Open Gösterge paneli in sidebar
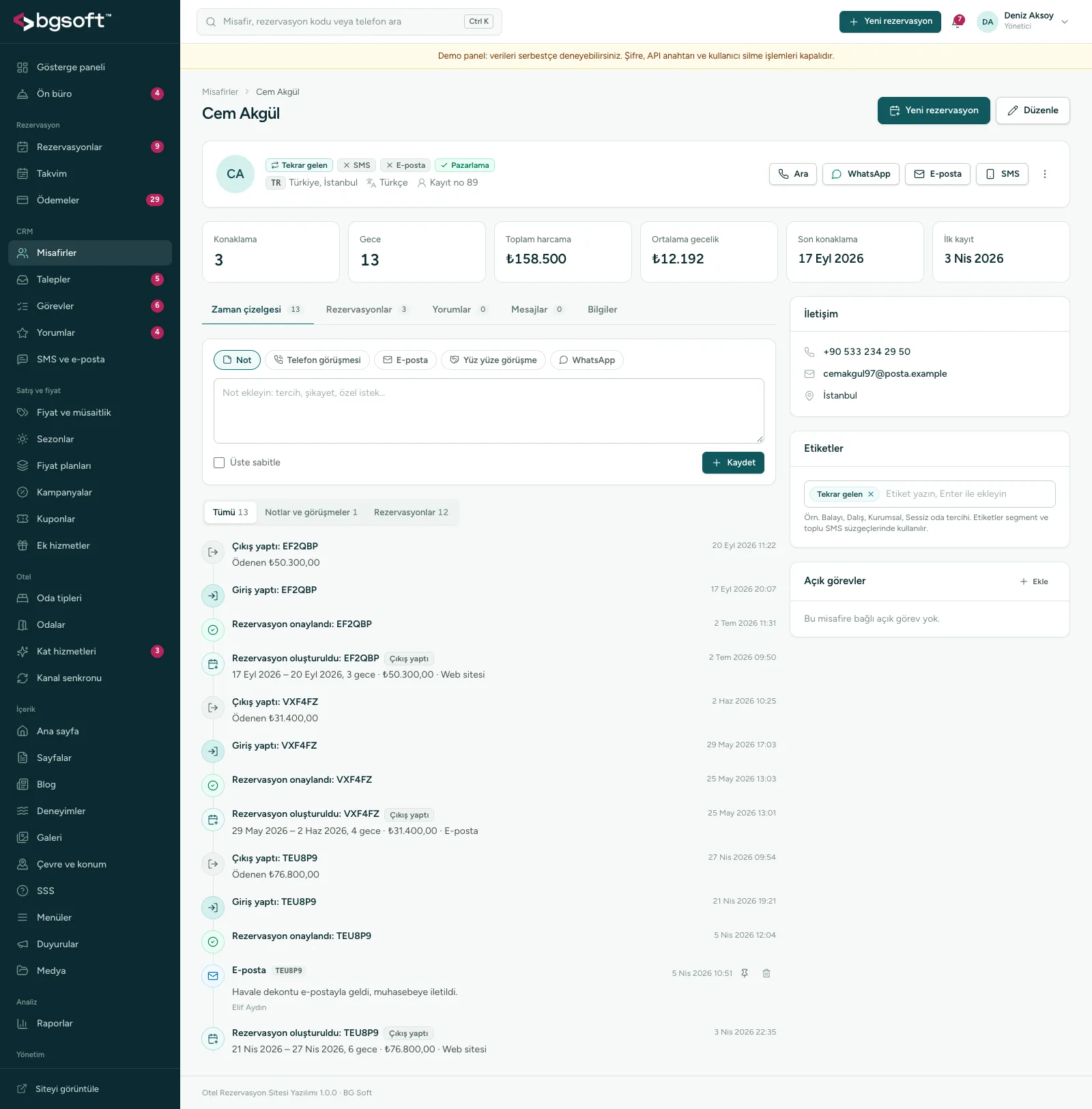 point(90,67)
